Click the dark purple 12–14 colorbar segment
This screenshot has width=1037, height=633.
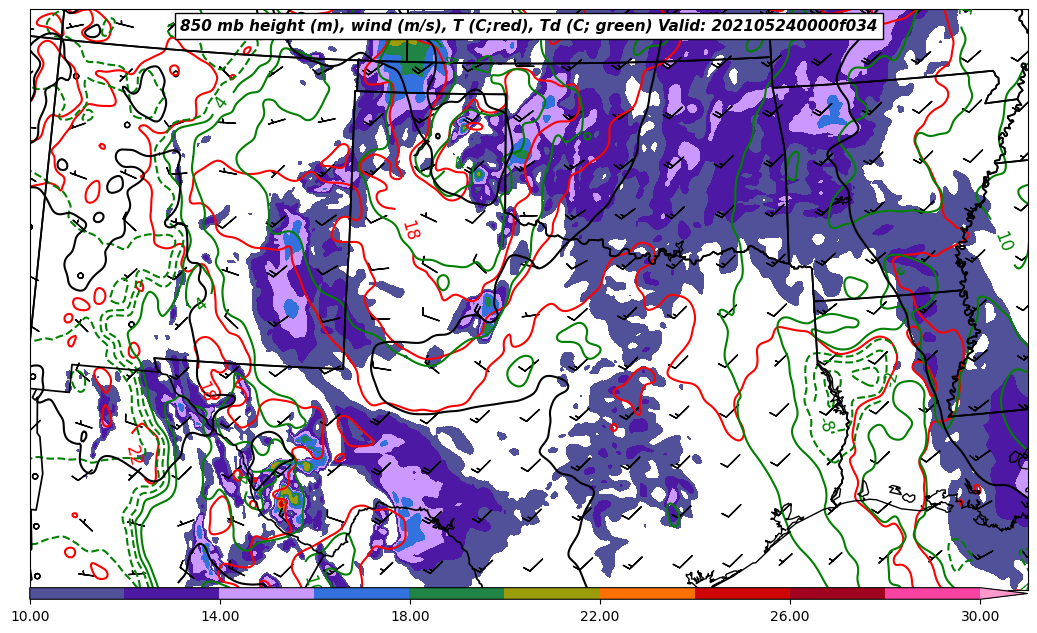coord(172,593)
